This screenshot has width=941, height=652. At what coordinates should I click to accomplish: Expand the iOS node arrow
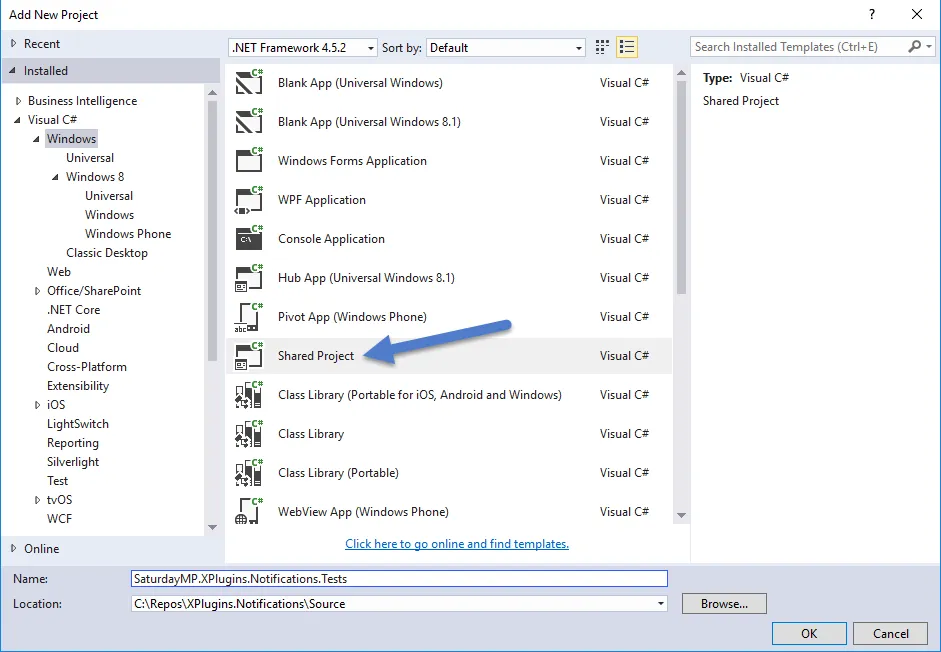click(x=37, y=405)
